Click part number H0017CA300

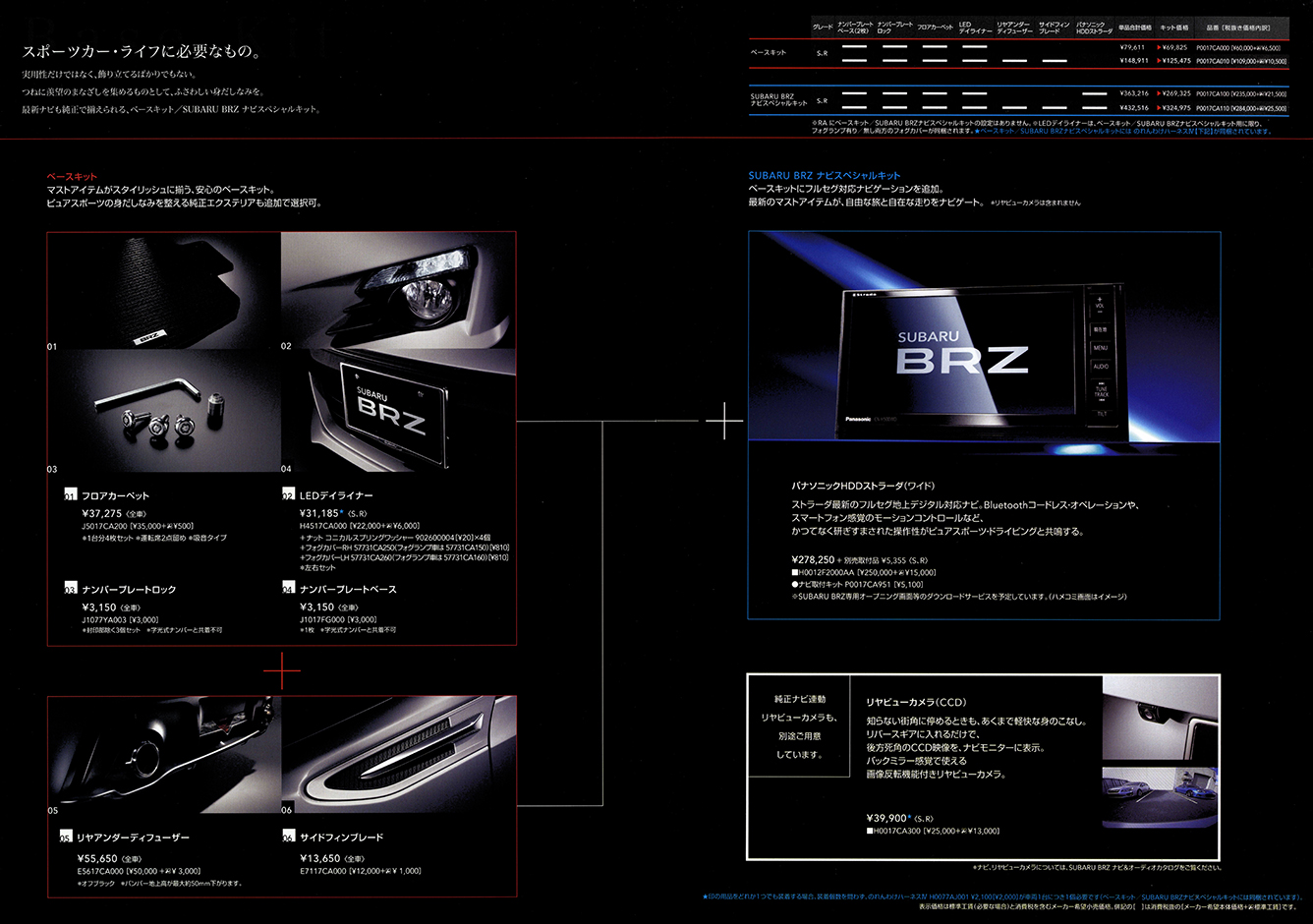897,831
